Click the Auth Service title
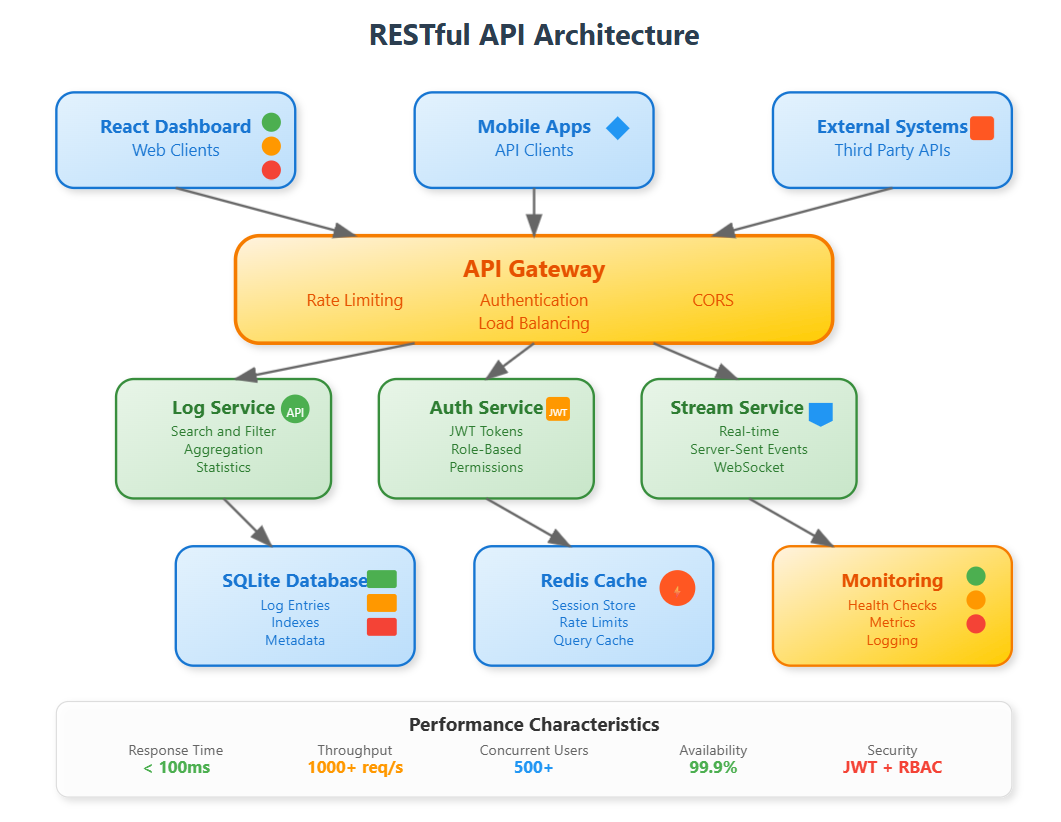1061x822 pixels. pyautogui.click(x=486, y=407)
